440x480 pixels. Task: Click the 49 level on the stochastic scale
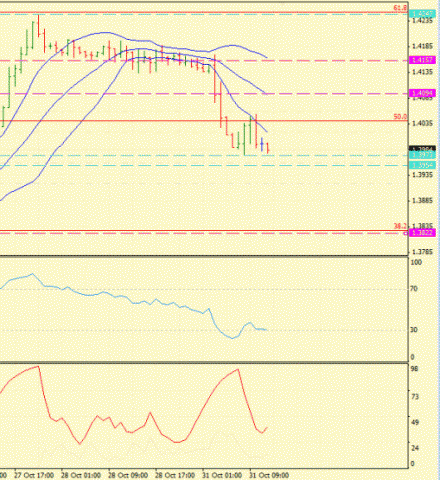pyautogui.click(x=415, y=423)
